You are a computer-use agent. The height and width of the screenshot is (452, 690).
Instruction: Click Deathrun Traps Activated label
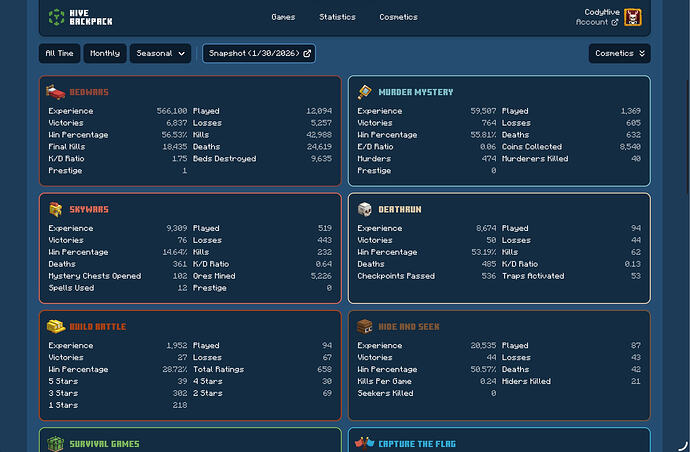pyautogui.click(x=533, y=276)
